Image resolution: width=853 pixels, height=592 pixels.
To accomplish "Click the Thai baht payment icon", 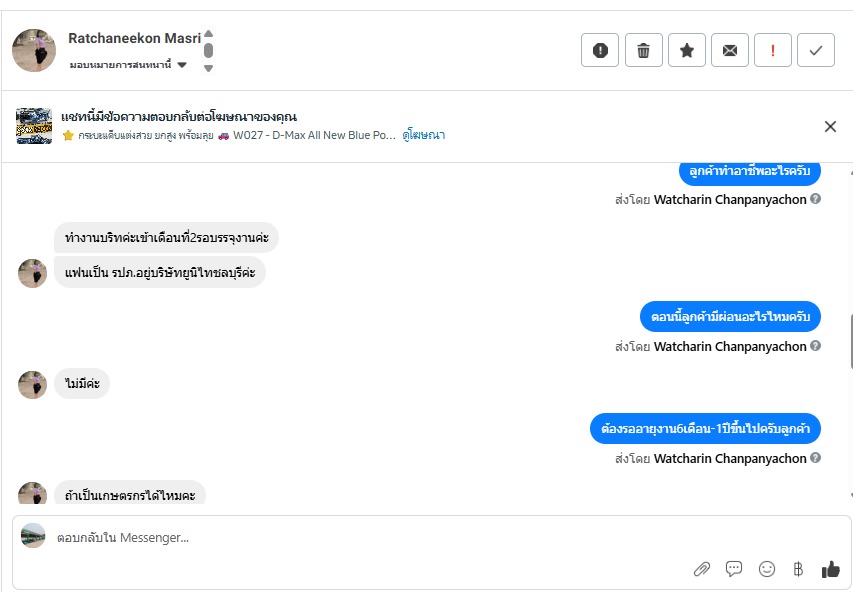I will [798, 569].
